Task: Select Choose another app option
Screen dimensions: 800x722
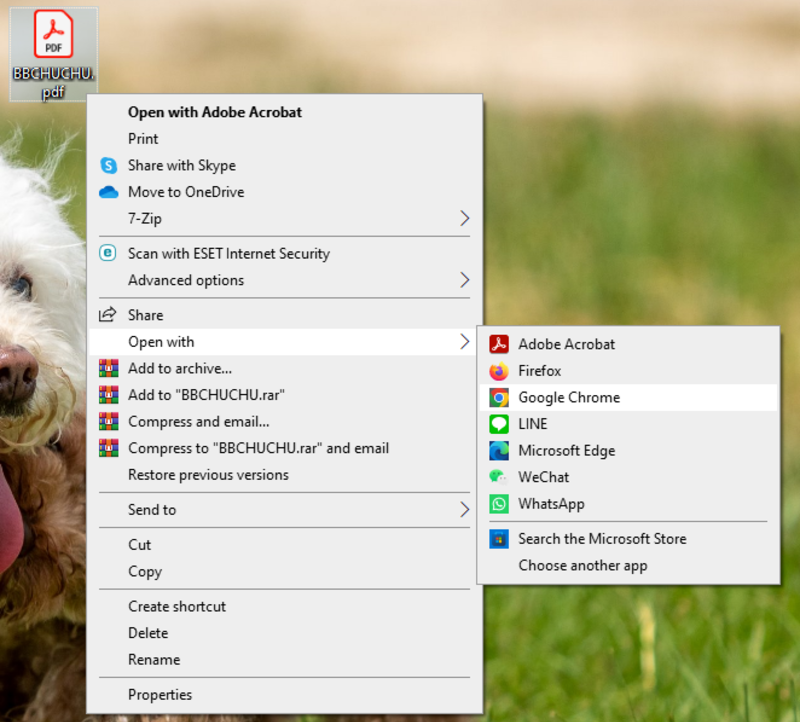Action: (x=582, y=566)
